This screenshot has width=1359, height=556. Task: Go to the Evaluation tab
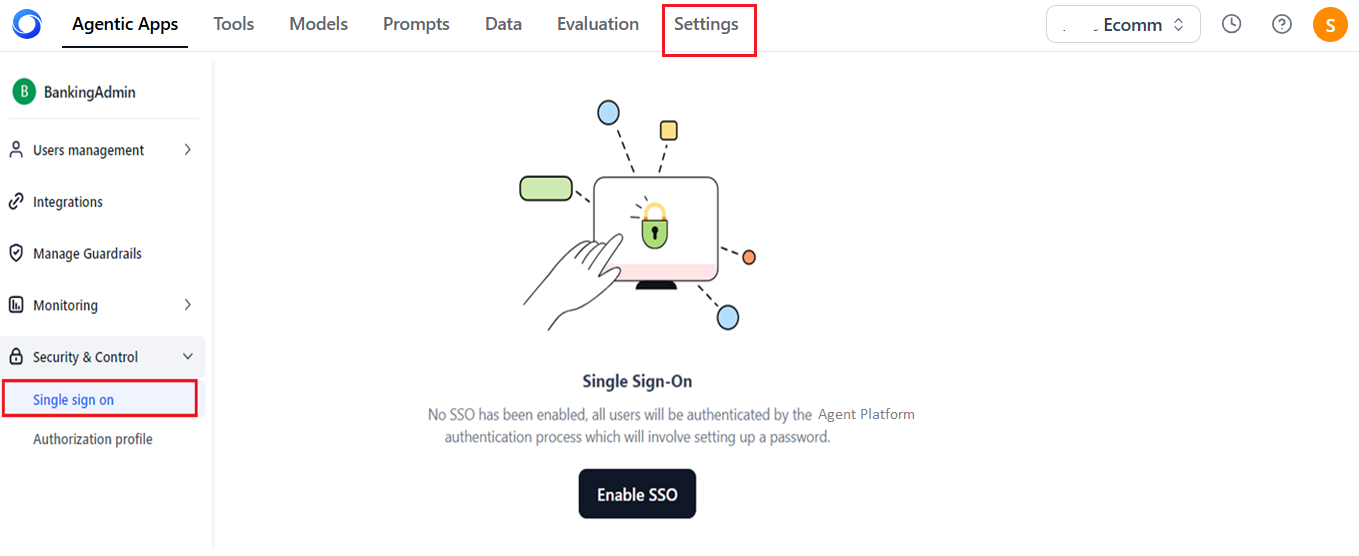tap(598, 24)
